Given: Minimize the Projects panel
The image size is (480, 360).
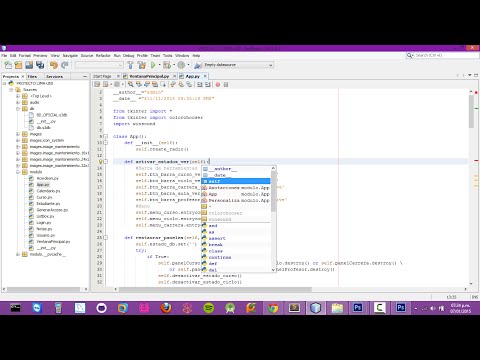Looking at the screenshot, I should coord(85,76).
